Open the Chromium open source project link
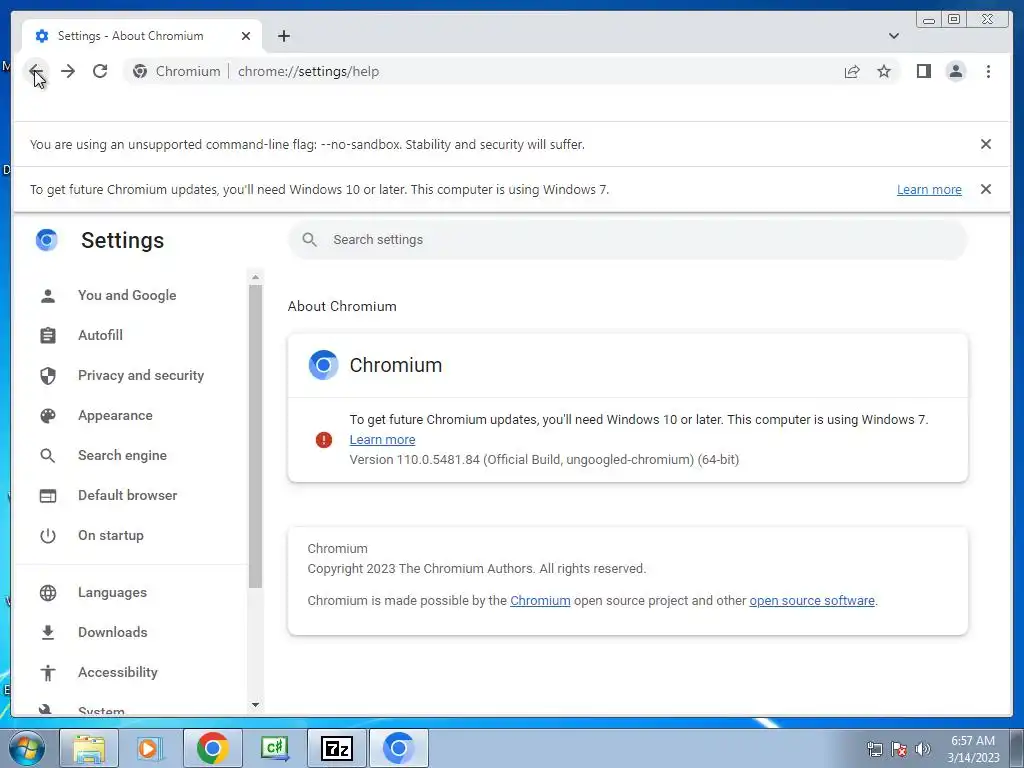This screenshot has height=768, width=1024. pyautogui.click(x=540, y=600)
